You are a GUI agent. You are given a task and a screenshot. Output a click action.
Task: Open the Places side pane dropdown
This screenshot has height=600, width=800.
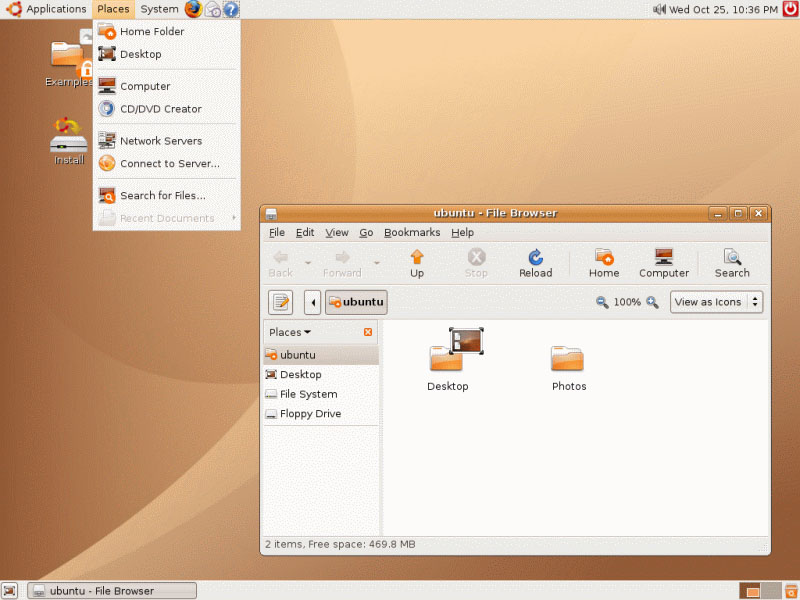(290, 332)
